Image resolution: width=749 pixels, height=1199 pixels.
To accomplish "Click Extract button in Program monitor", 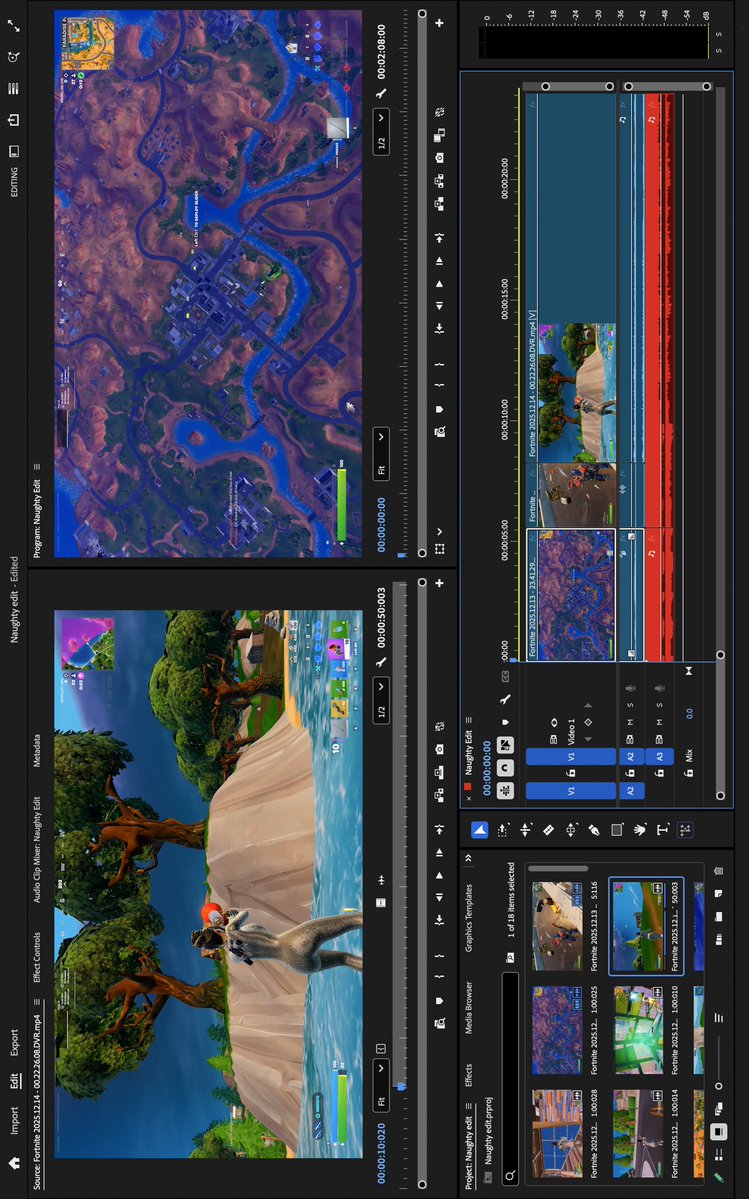I will coord(439,180).
